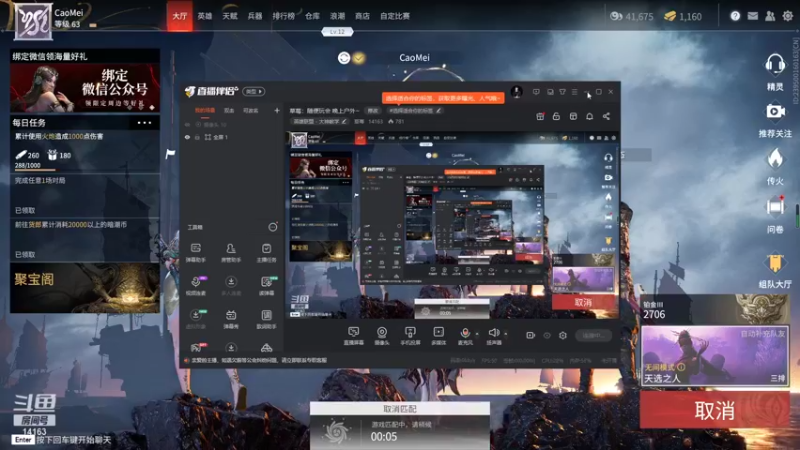
Task: Open 每日任务 three-dots menu
Action: click(x=144, y=123)
